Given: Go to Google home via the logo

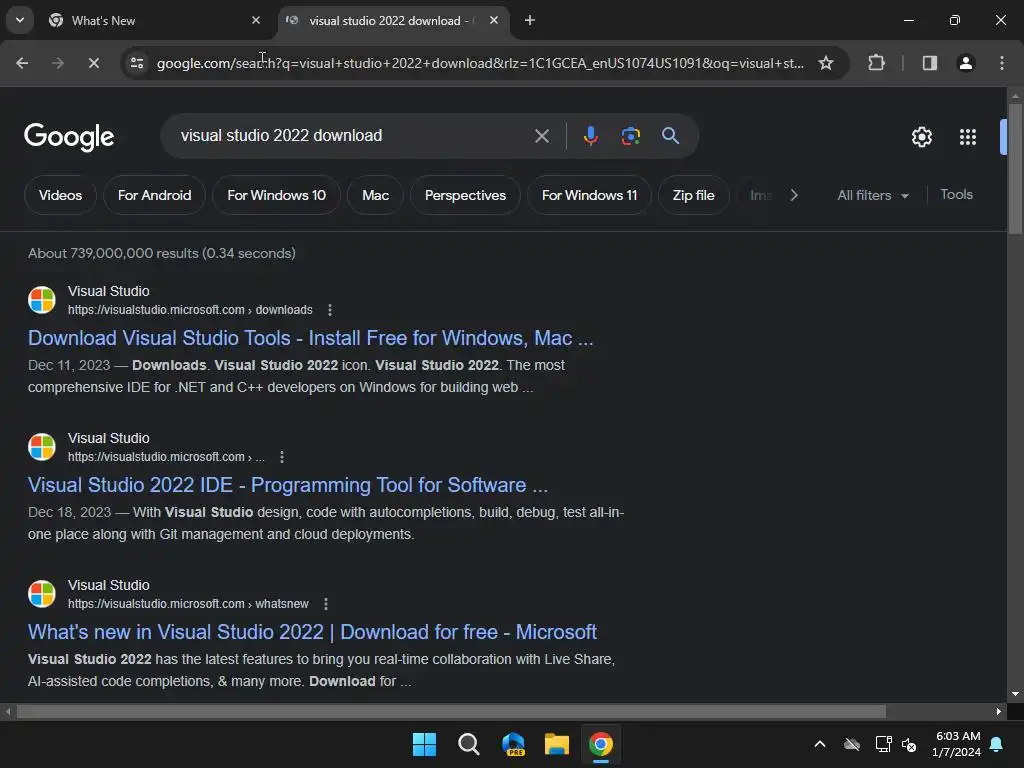Looking at the screenshot, I should [69, 136].
